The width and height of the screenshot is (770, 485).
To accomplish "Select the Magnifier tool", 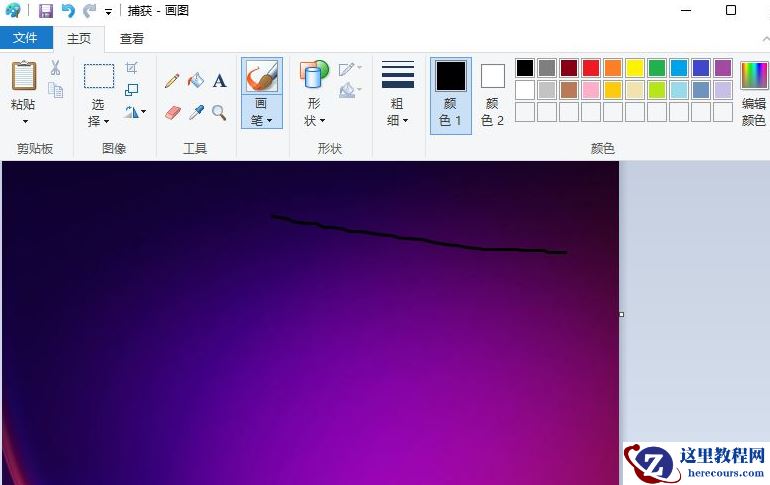I will [x=219, y=113].
